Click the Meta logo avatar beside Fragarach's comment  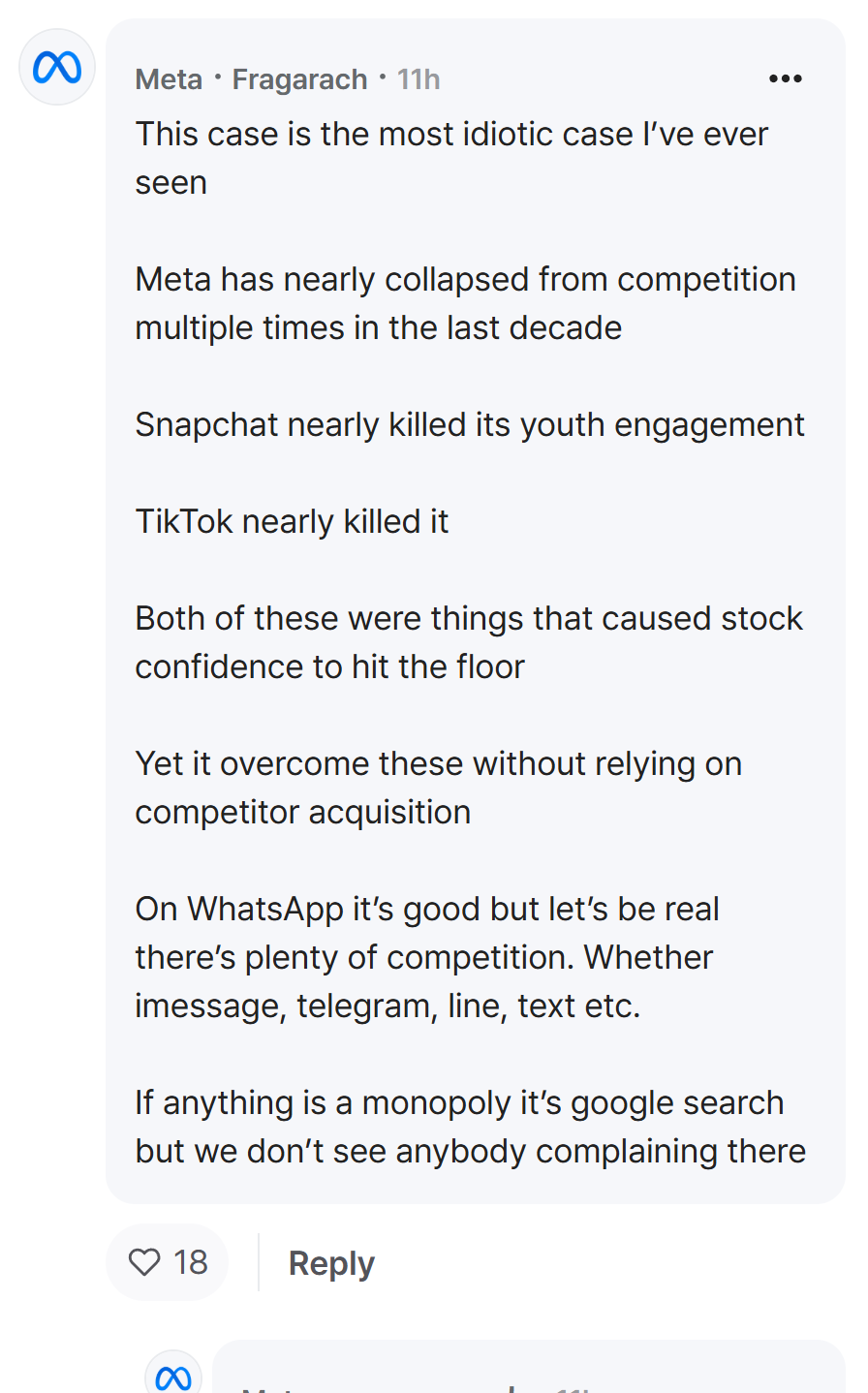(x=57, y=67)
